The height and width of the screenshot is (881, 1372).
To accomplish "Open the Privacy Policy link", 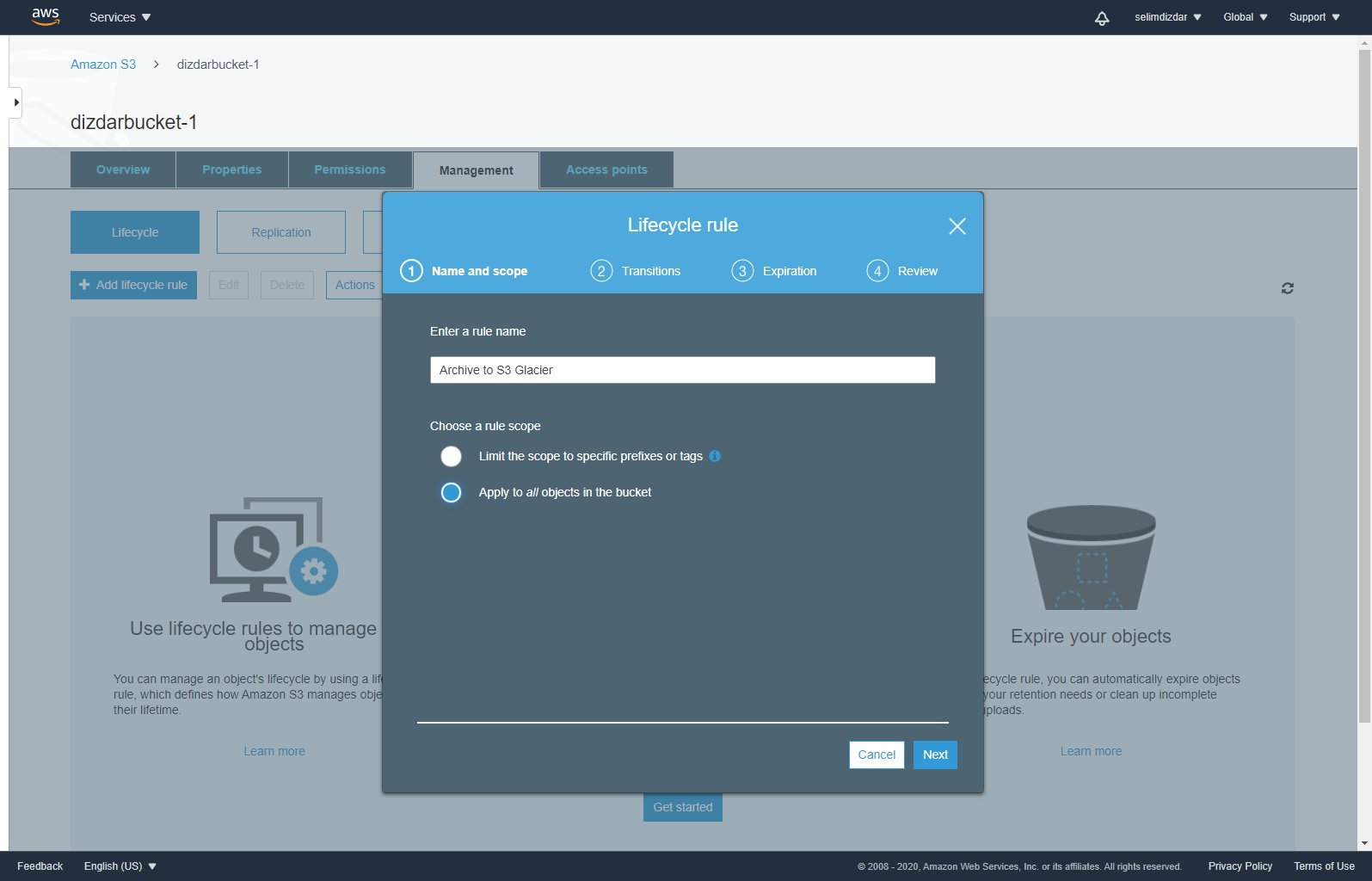I will (x=1240, y=866).
